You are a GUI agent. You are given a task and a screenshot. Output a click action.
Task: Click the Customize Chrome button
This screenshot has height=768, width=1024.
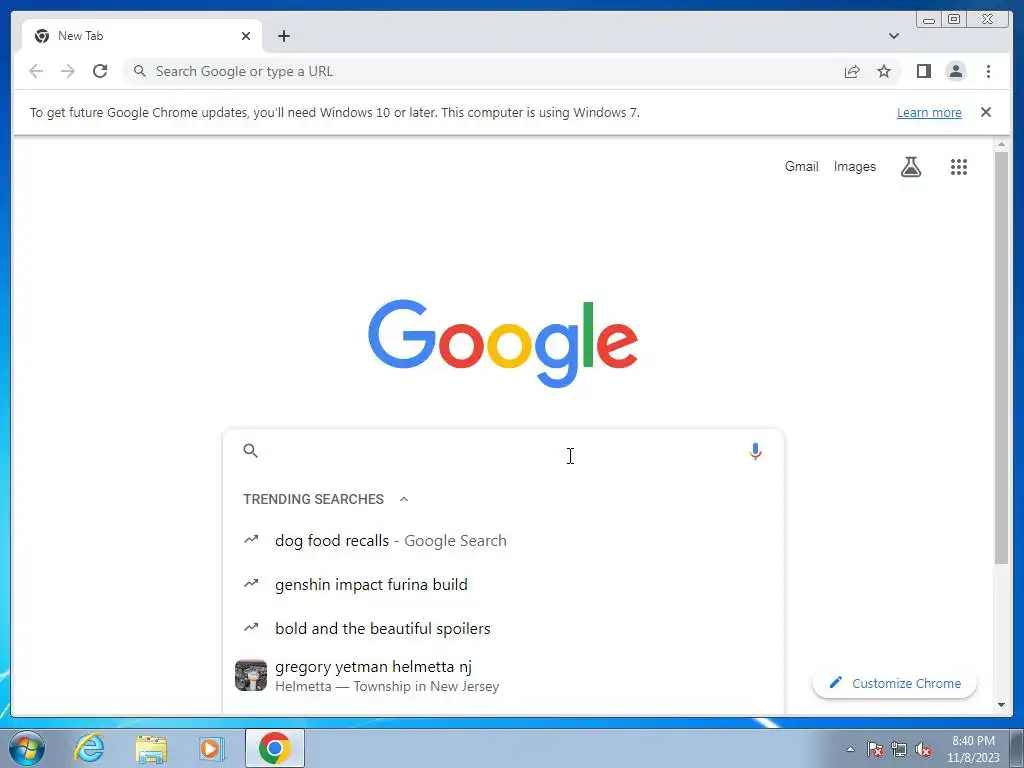[x=894, y=683]
